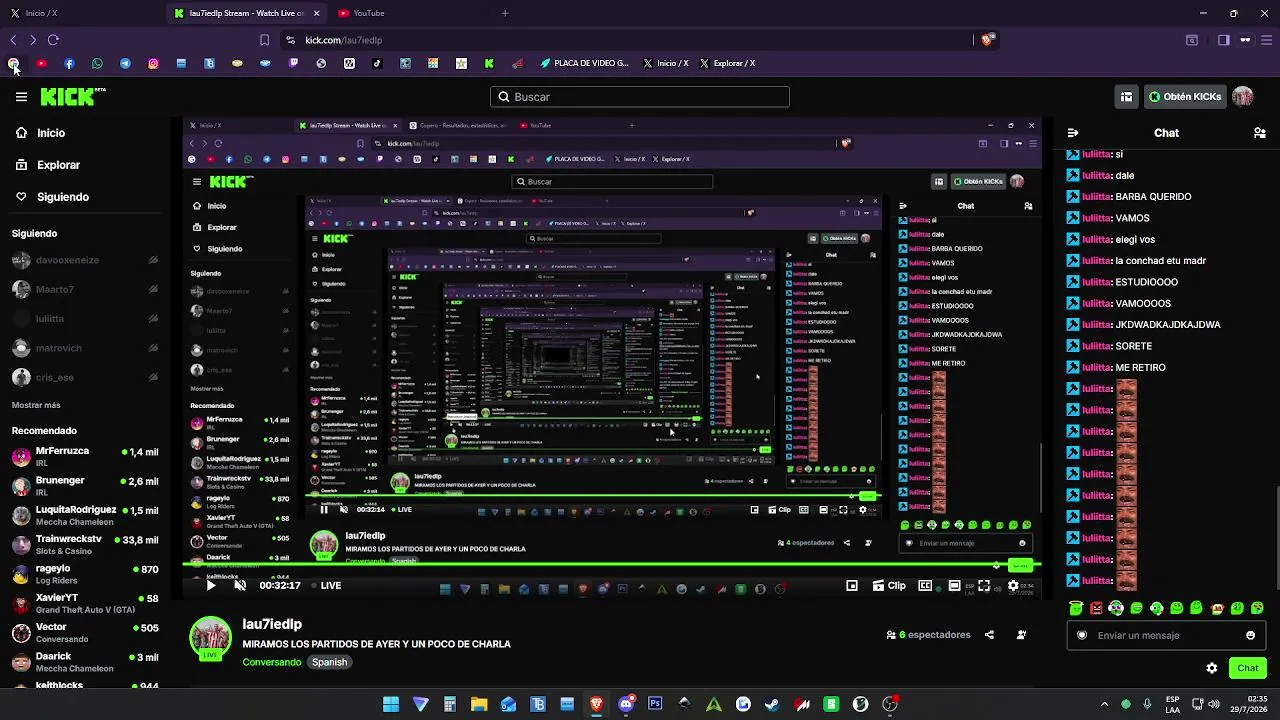Open the video player settings gear
Image resolution: width=1280 pixels, height=720 pixels.
click(1013, 586)
